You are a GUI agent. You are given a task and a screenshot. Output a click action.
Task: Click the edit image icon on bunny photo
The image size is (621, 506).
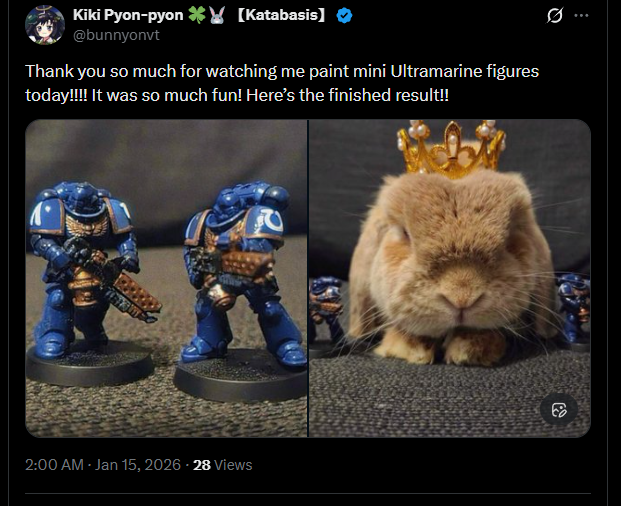click(x=559, y=410)
